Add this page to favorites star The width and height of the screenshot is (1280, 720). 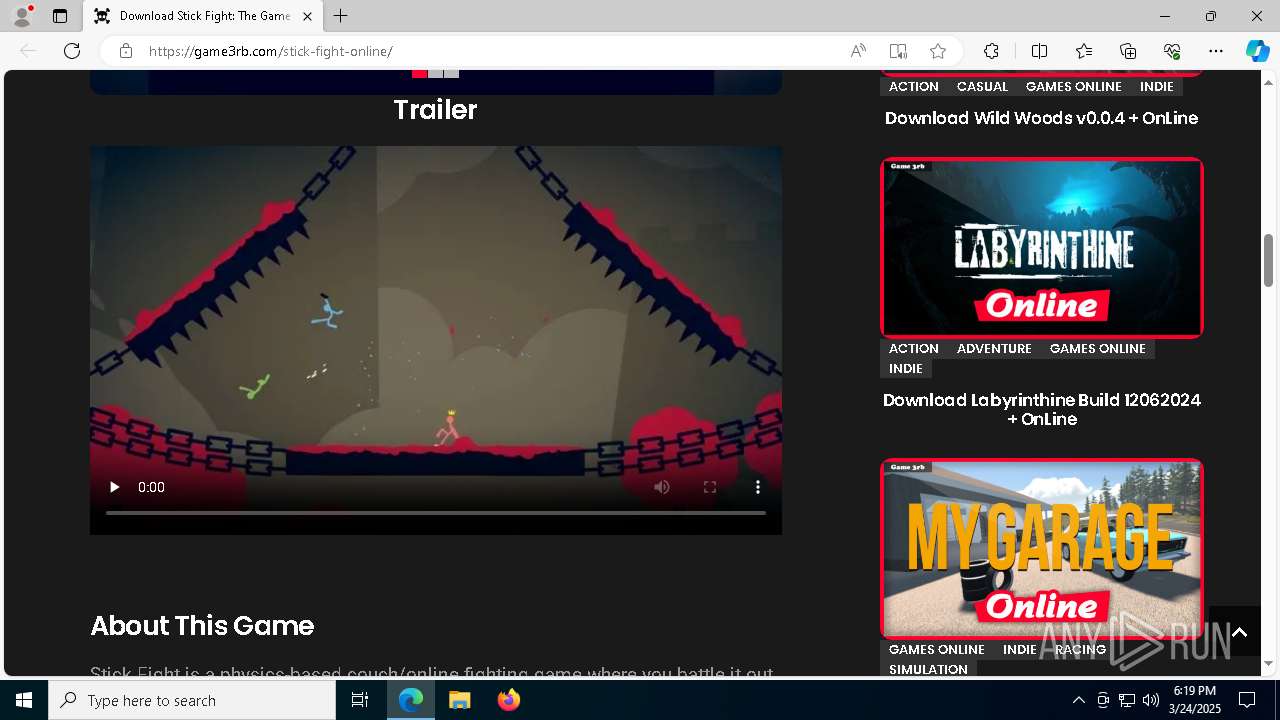click(x=938, y=51)
